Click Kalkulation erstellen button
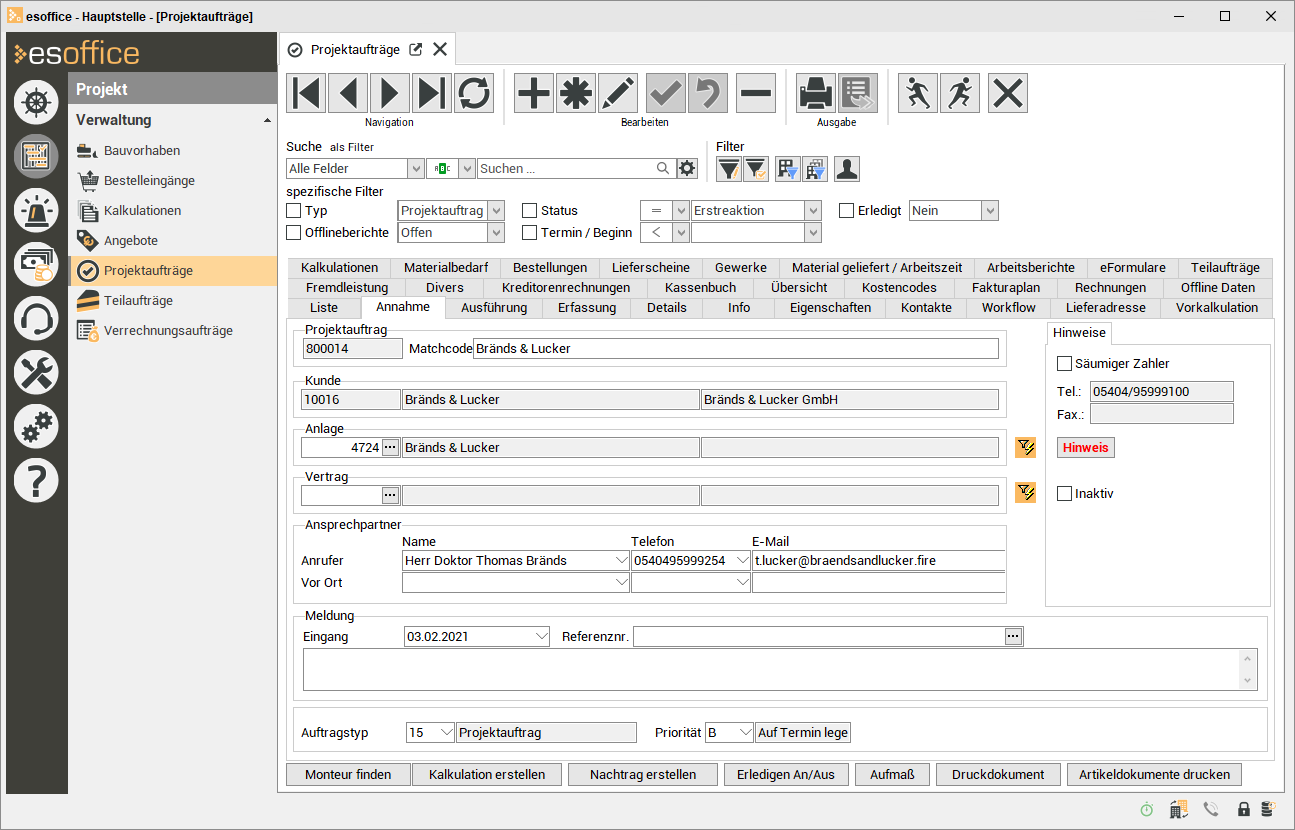Screen dimensions: 1295x830 coord(487,775)
